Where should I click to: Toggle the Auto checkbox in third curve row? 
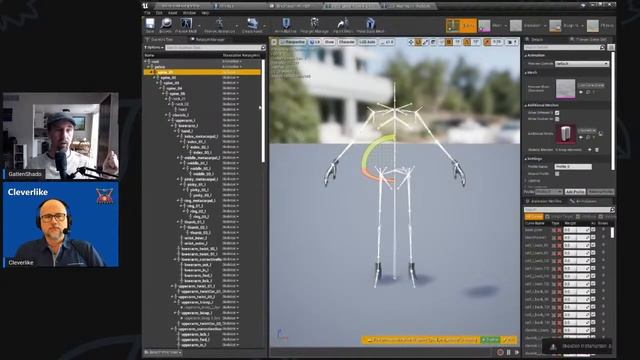click(x=593, y=245)
